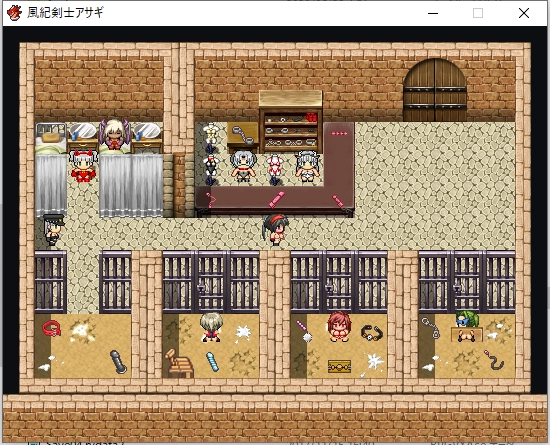Click the blond character in the second cell
Screen dimensions: 550x445
211,327
